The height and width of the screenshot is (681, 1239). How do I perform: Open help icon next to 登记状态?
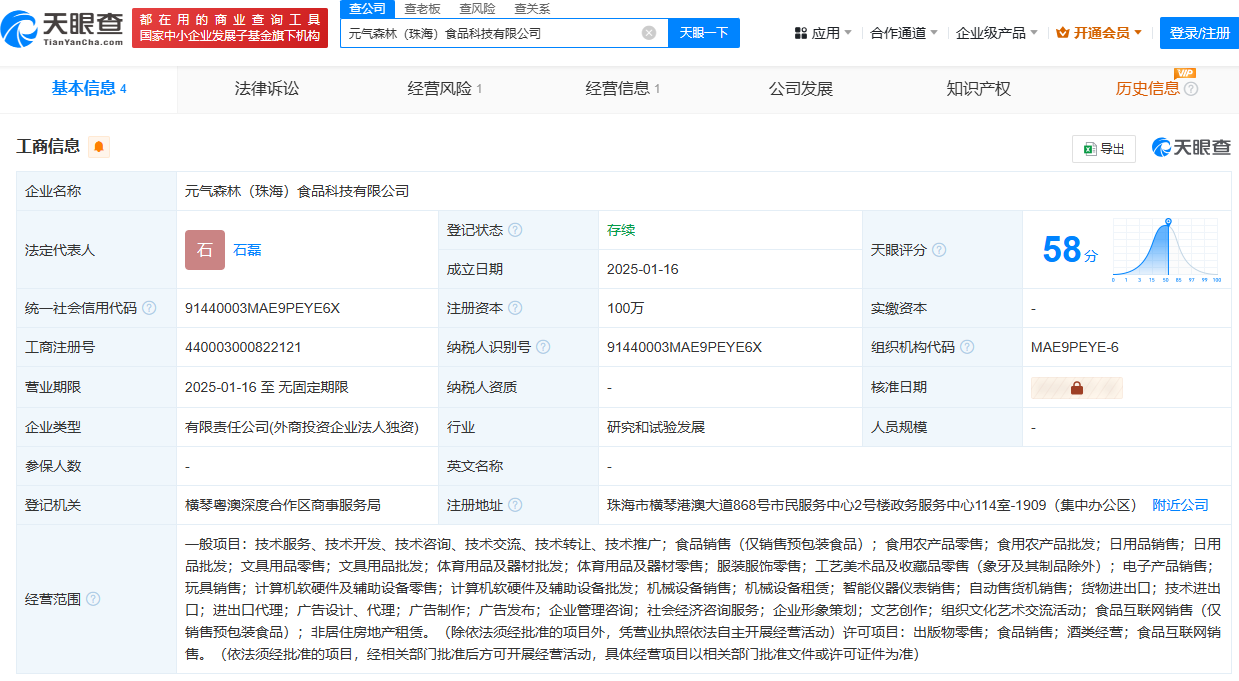tap(515, 230)
